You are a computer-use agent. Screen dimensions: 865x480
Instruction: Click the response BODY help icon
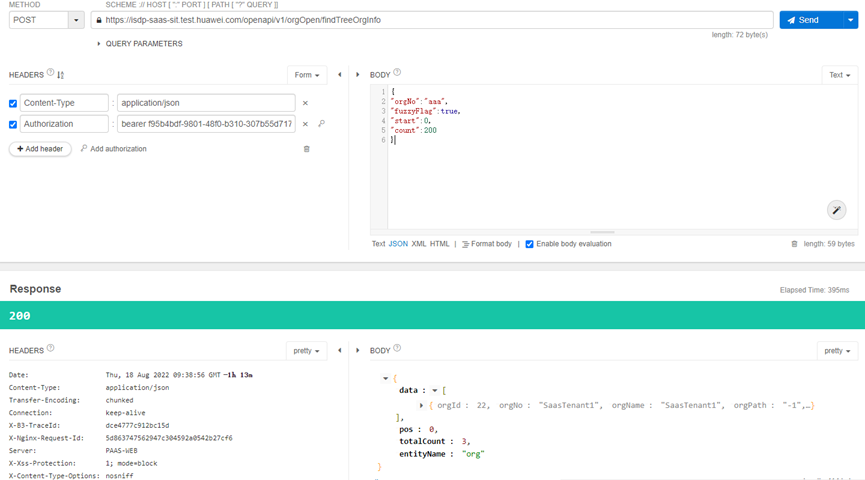(397, 348)
